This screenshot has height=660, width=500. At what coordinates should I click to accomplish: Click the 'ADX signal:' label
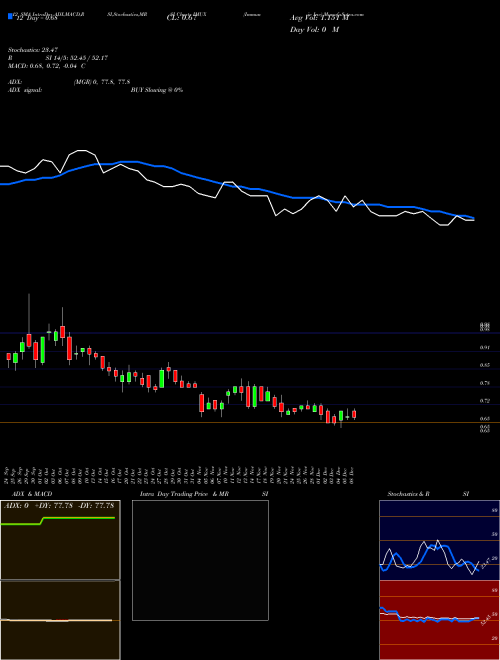tap(24, 90)
